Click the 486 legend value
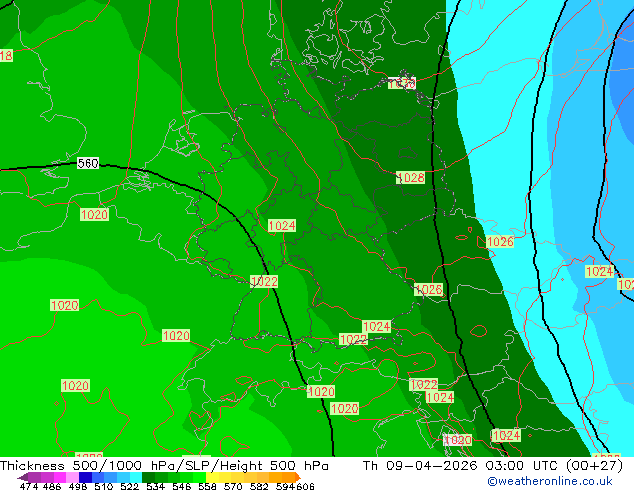634x490 pixels. pyautogui.click(x=52, y=486)
